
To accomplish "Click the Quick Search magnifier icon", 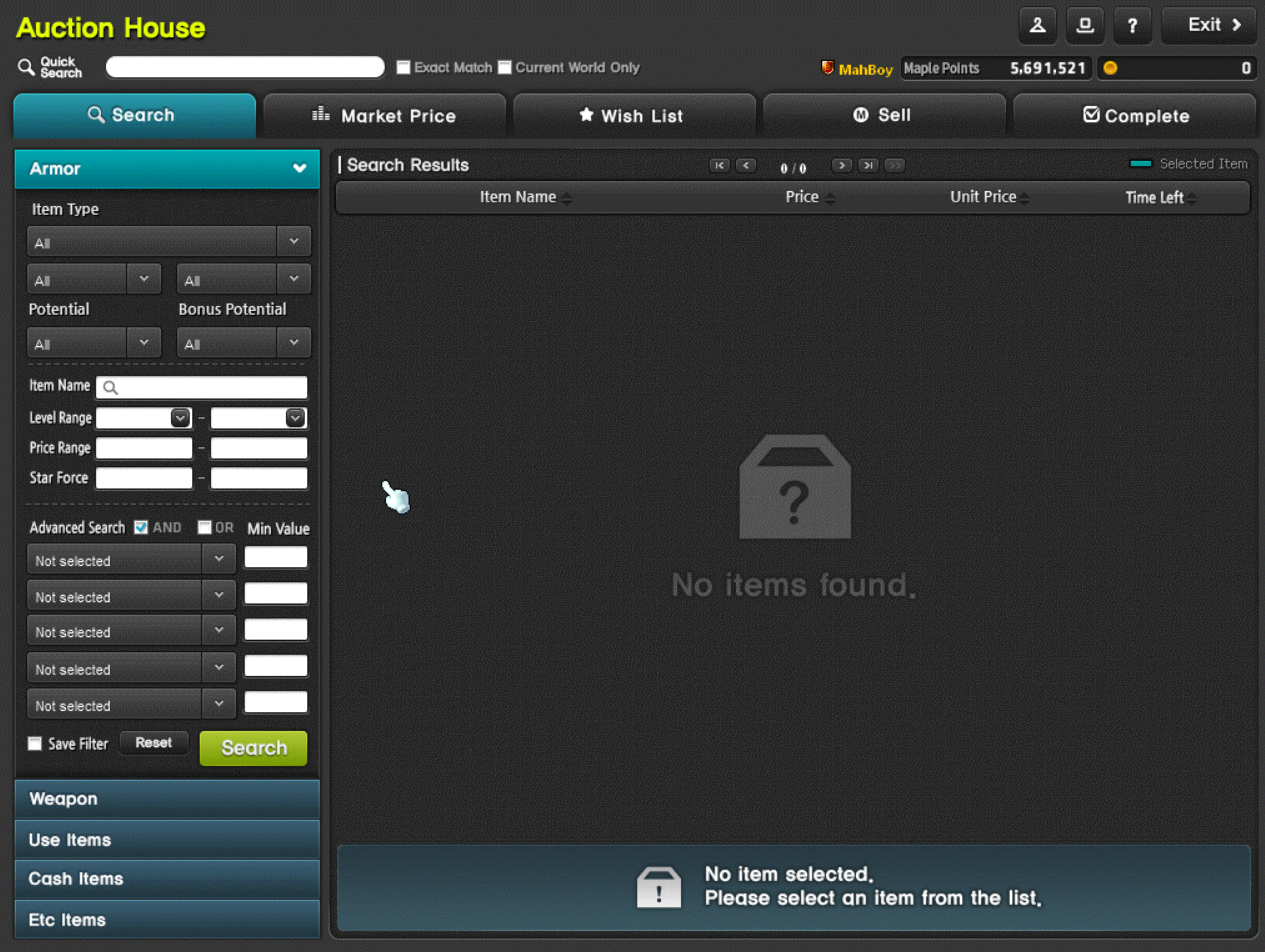I will (x=26, y=67).
